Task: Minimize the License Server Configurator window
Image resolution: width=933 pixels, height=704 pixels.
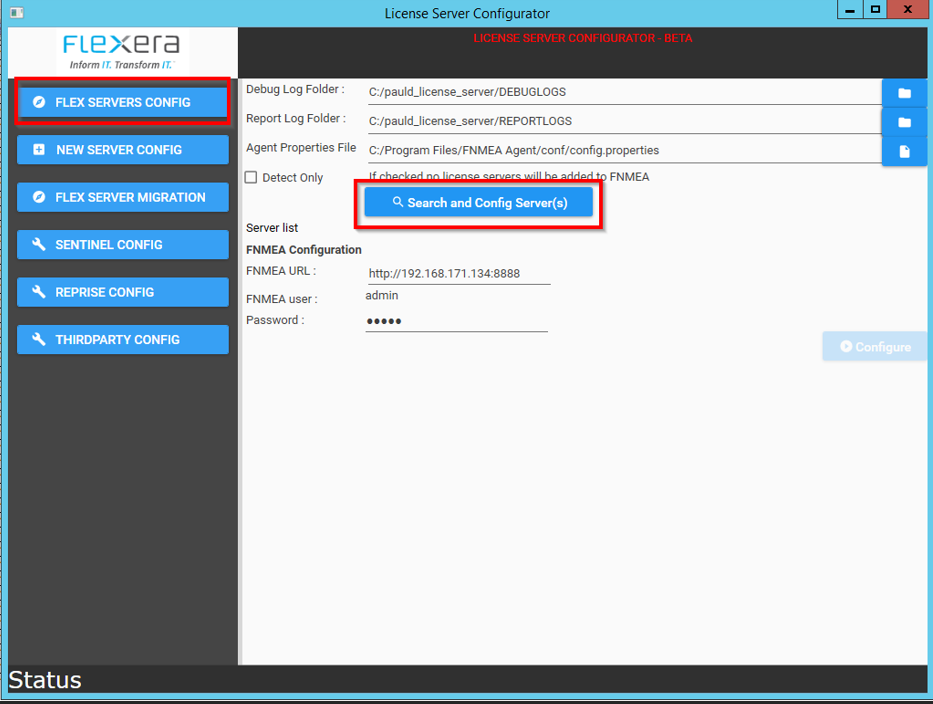Action: 850,10
